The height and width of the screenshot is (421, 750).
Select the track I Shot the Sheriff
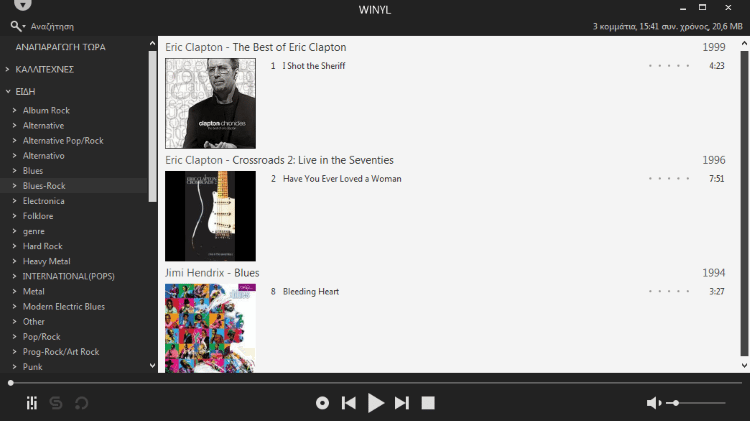tap(314, 66)
